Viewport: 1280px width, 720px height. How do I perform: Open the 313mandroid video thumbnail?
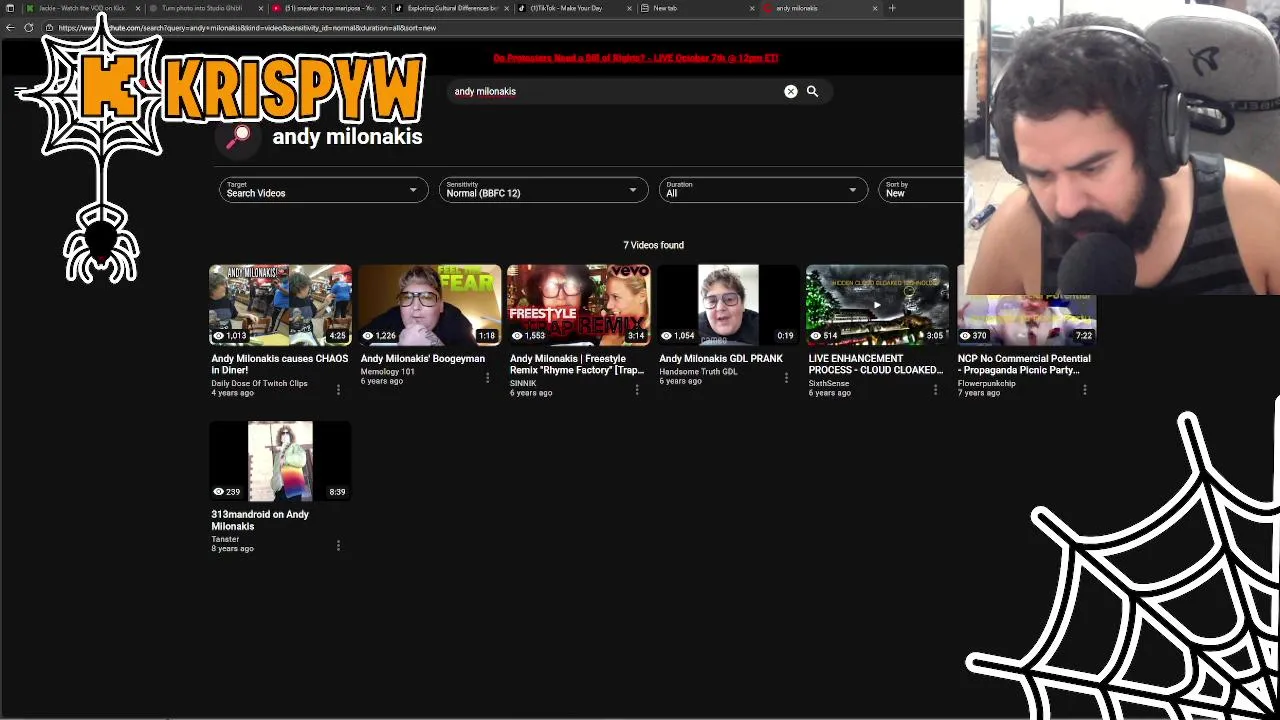coord(280,461)
